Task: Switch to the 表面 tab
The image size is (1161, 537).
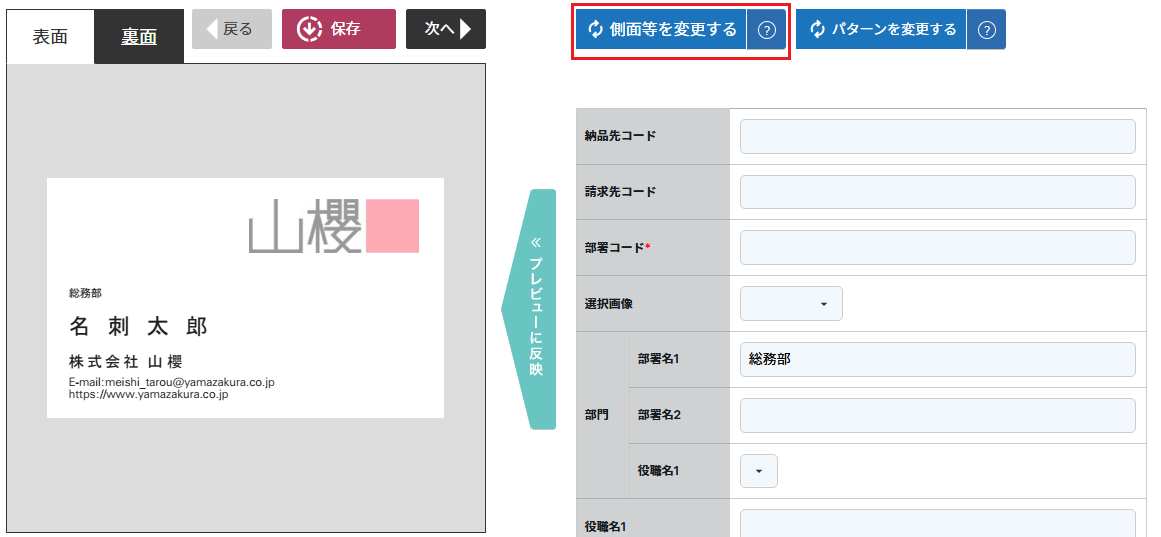Action: tap(50, 37)
